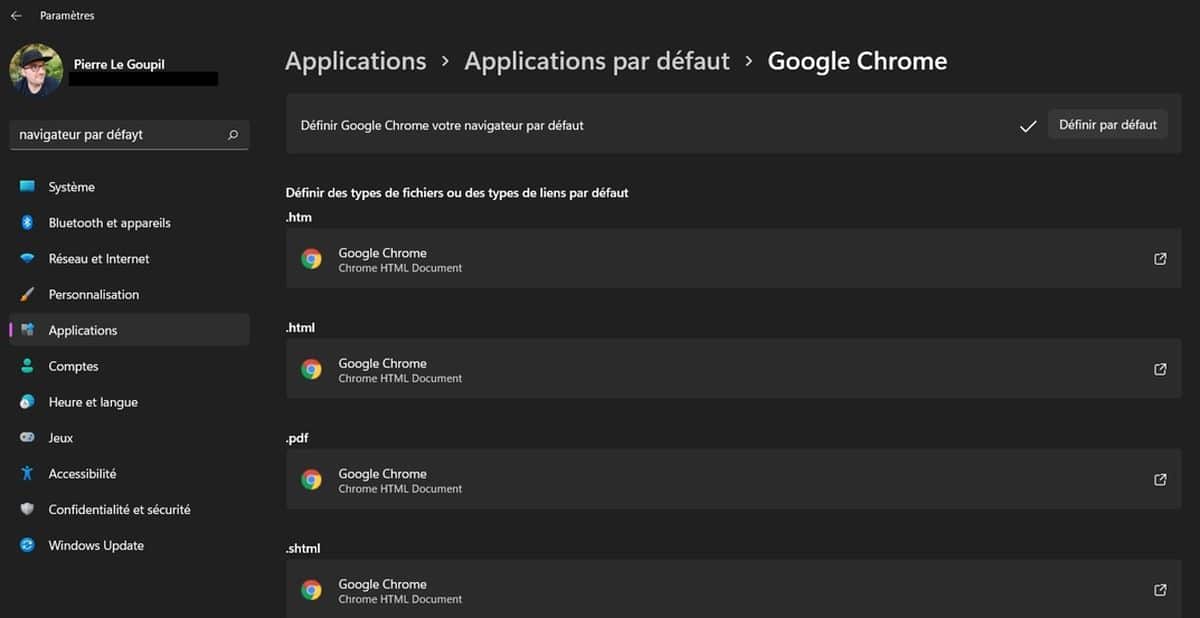Click the Pierre Le Goupil account name
The height and width of the screenshot is (618, 1200).
(x=119, y=64)
